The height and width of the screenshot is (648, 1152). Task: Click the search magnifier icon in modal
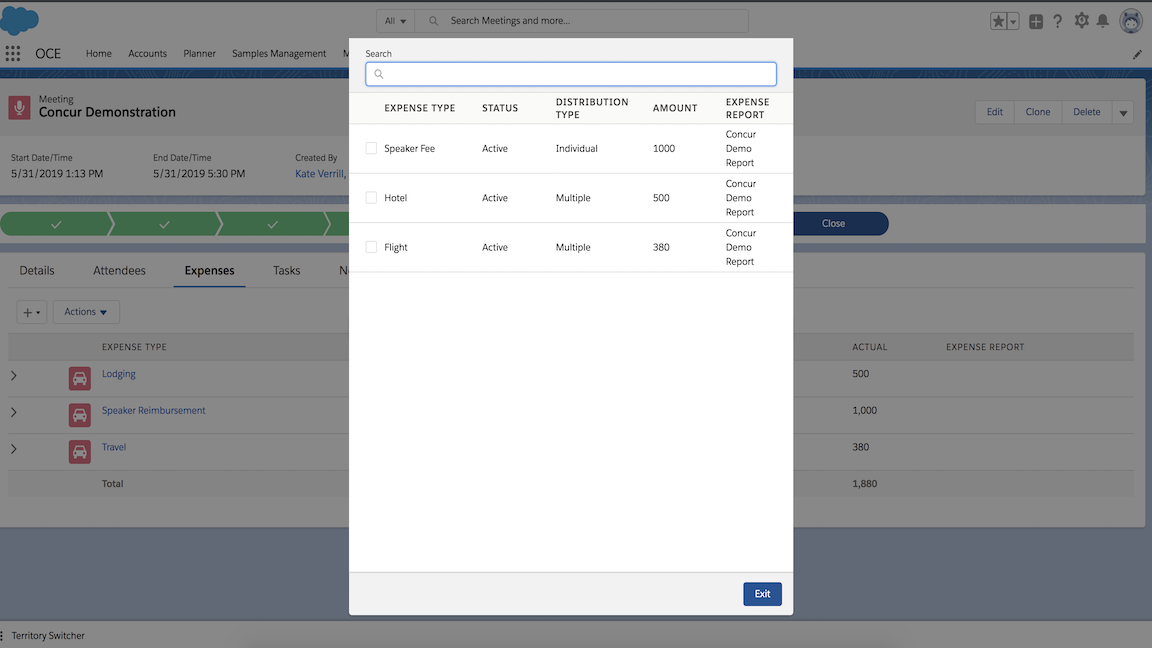click(x=379, y=74)
